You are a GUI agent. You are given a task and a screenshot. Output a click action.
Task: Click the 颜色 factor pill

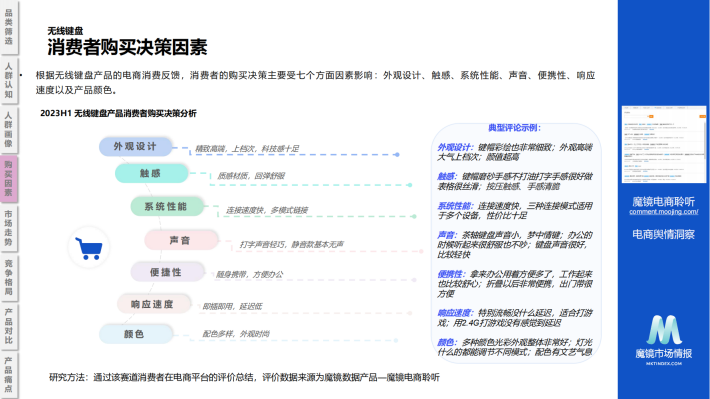pos(135,334)
